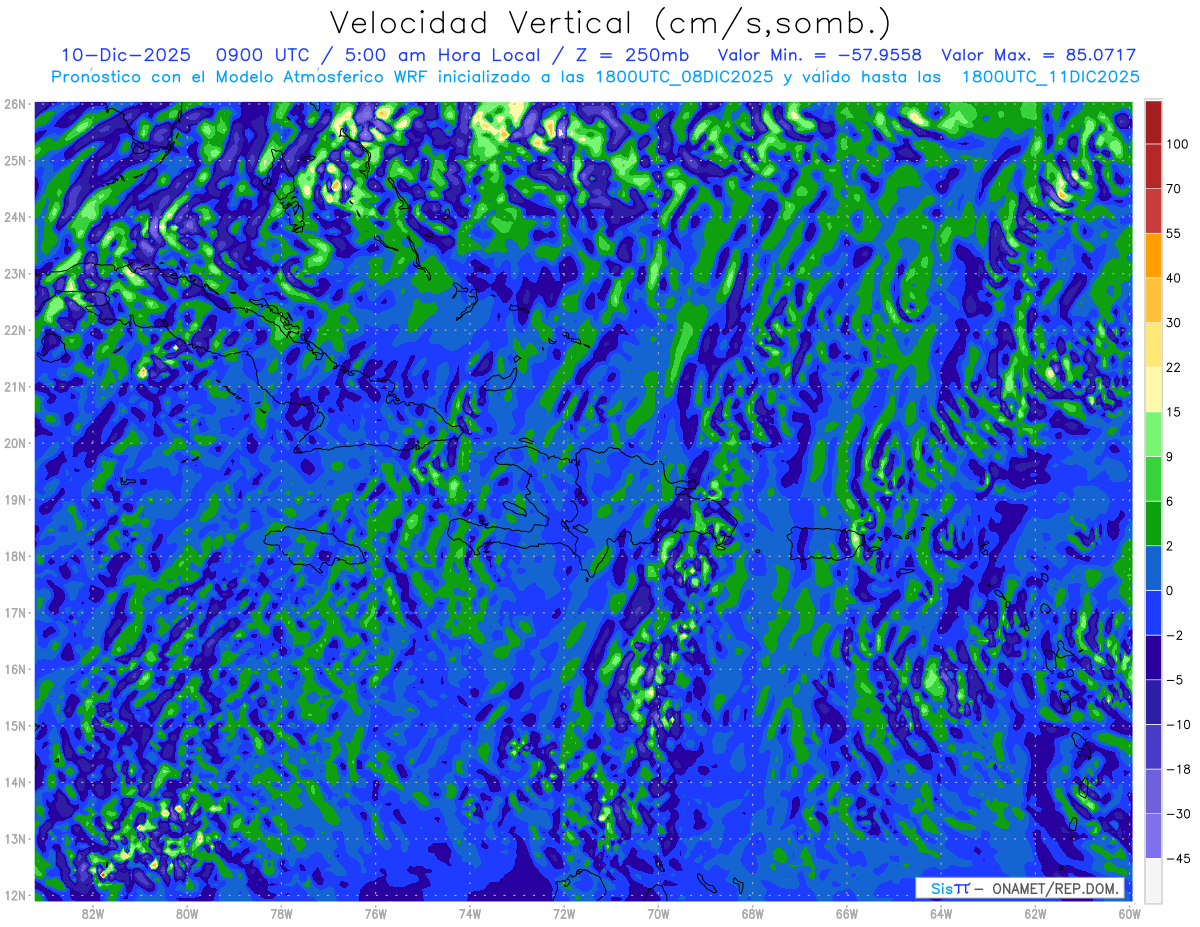
Task: Click the "25N" latitude label
Action: [14, 160]
